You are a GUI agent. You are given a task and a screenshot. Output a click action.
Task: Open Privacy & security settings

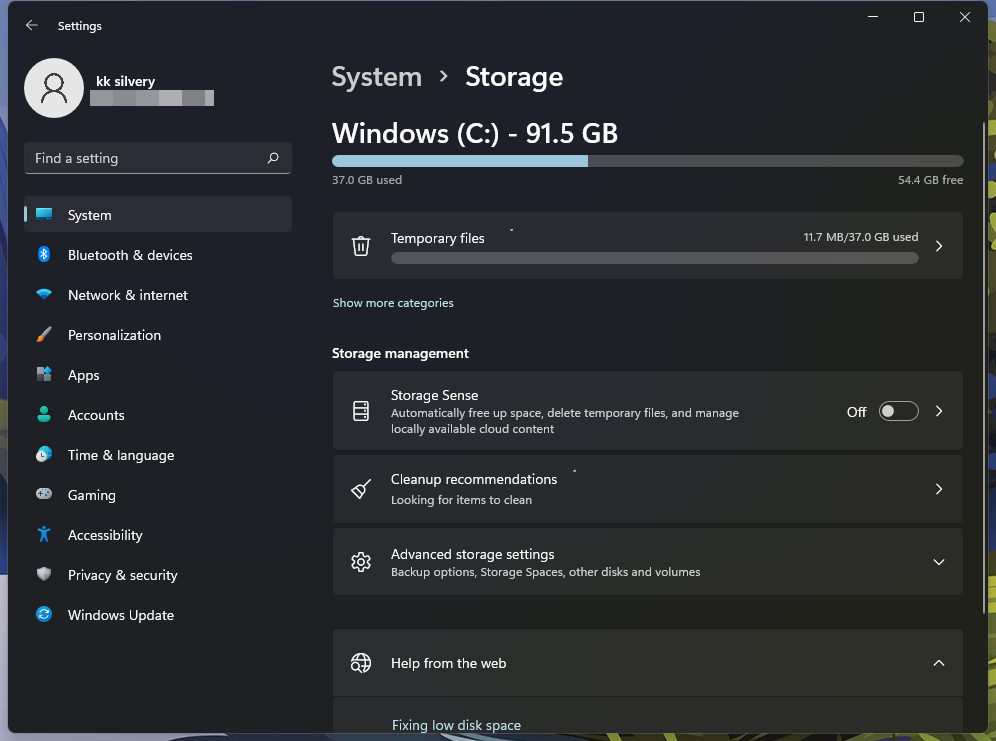click(x=158, y=575)
